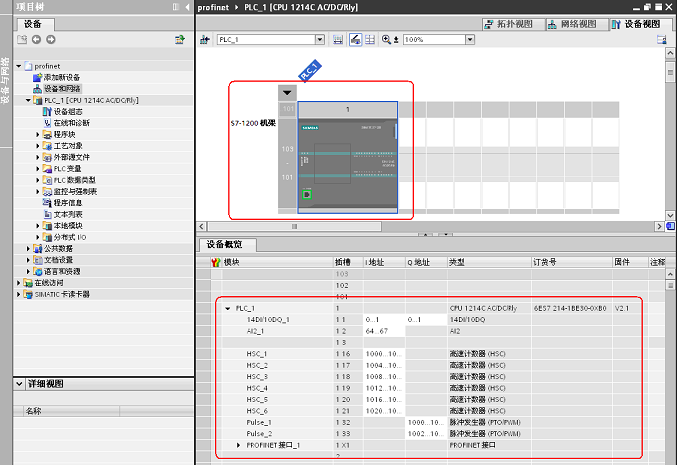Click the 在线和诊断 icon in tree

pos(47,123)
